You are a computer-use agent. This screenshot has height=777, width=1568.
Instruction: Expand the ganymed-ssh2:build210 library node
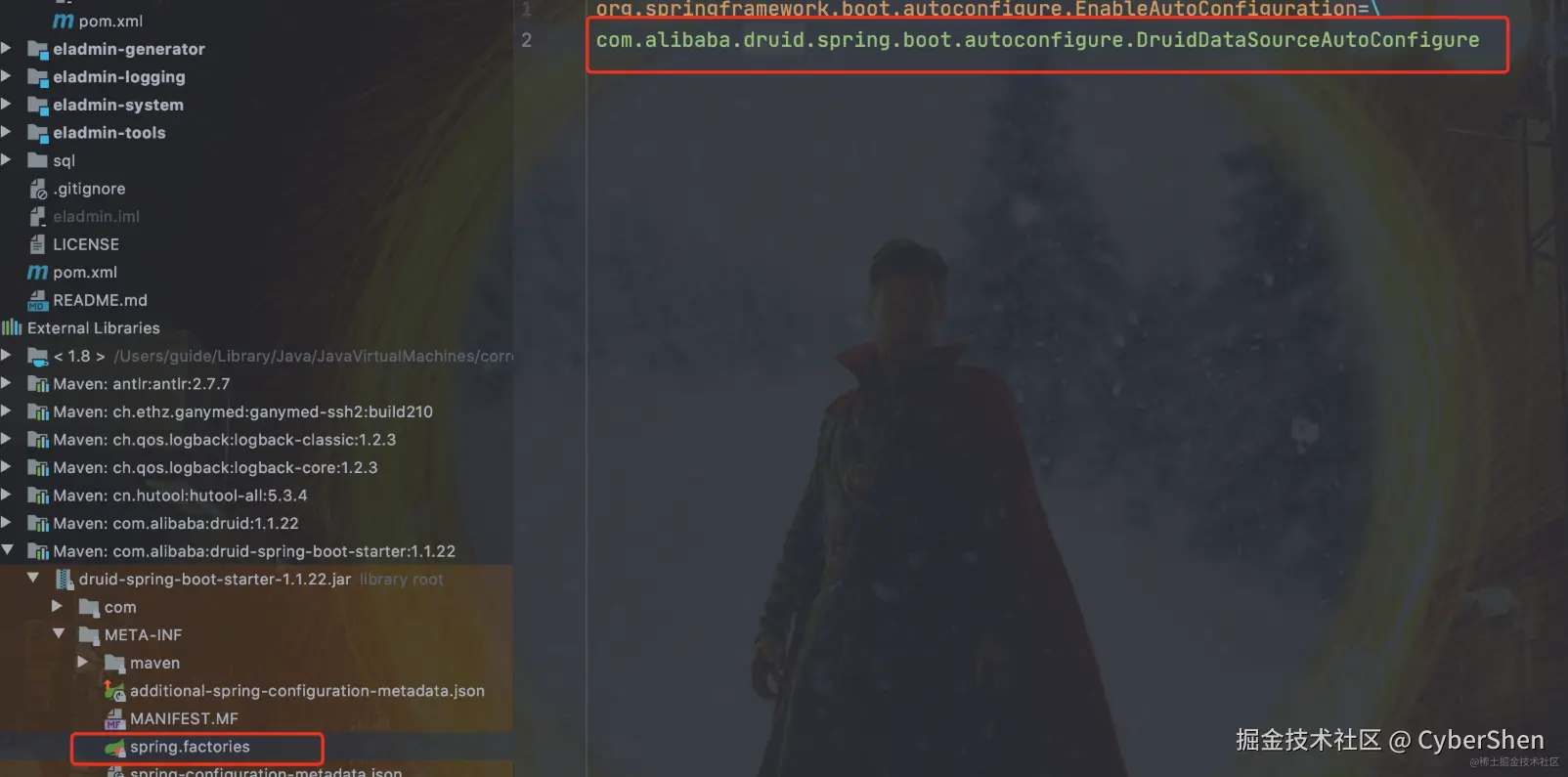[x=7, y=411]
